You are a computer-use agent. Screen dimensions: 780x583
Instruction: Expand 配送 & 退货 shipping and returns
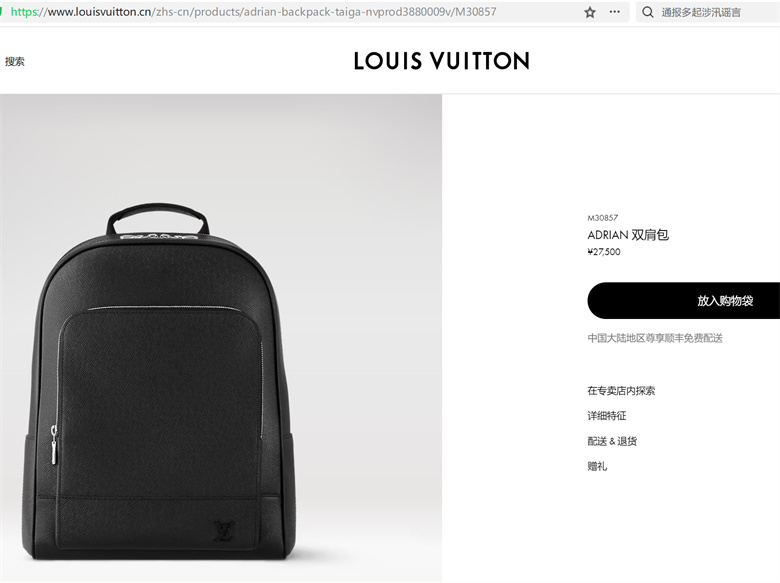click(612, 441)
